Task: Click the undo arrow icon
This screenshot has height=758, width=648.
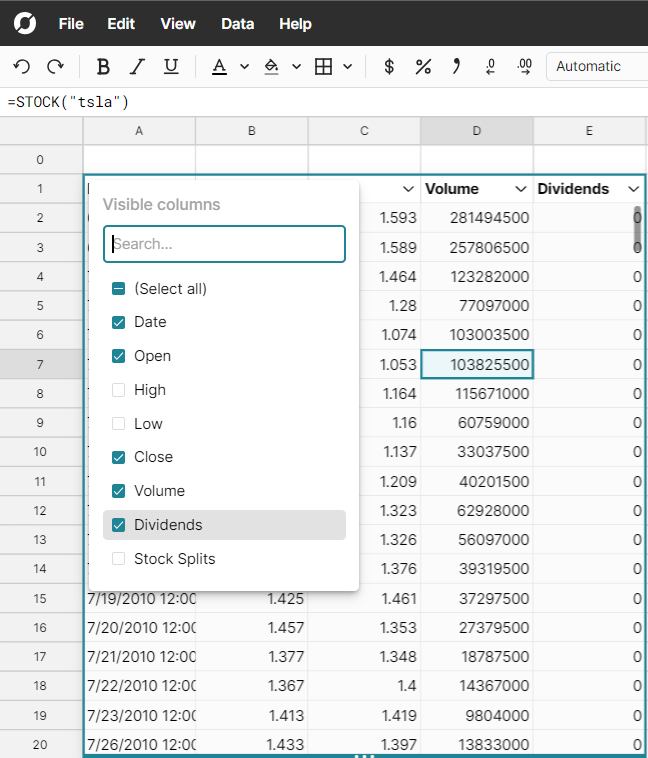Action: point(22,66)
